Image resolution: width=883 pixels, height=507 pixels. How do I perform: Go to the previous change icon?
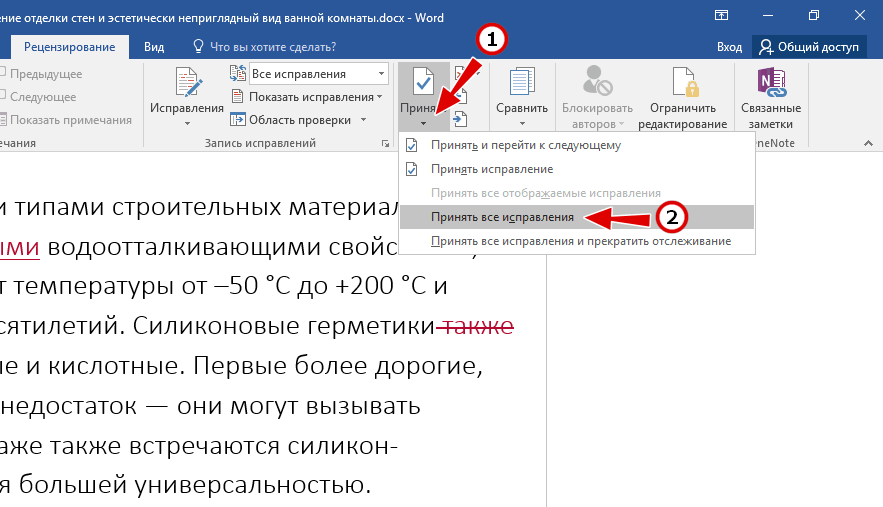coord(460,97)
